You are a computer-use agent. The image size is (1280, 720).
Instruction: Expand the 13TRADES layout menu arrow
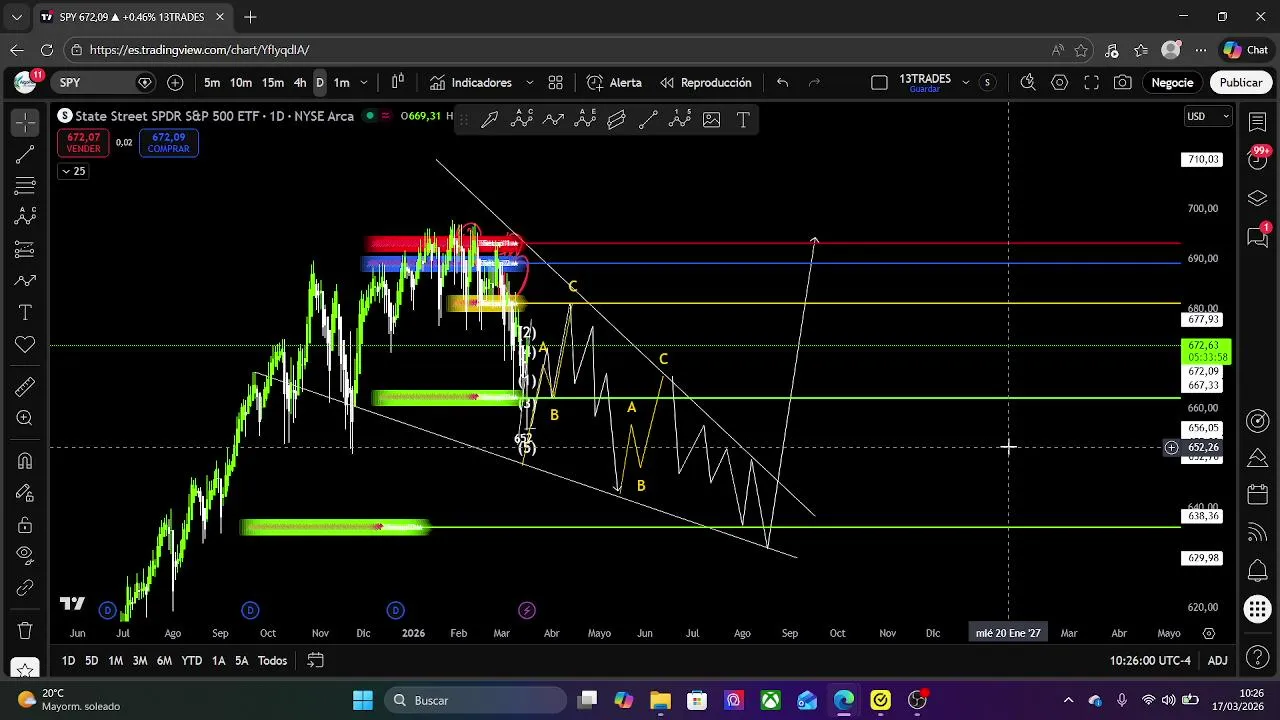point(965,83)
